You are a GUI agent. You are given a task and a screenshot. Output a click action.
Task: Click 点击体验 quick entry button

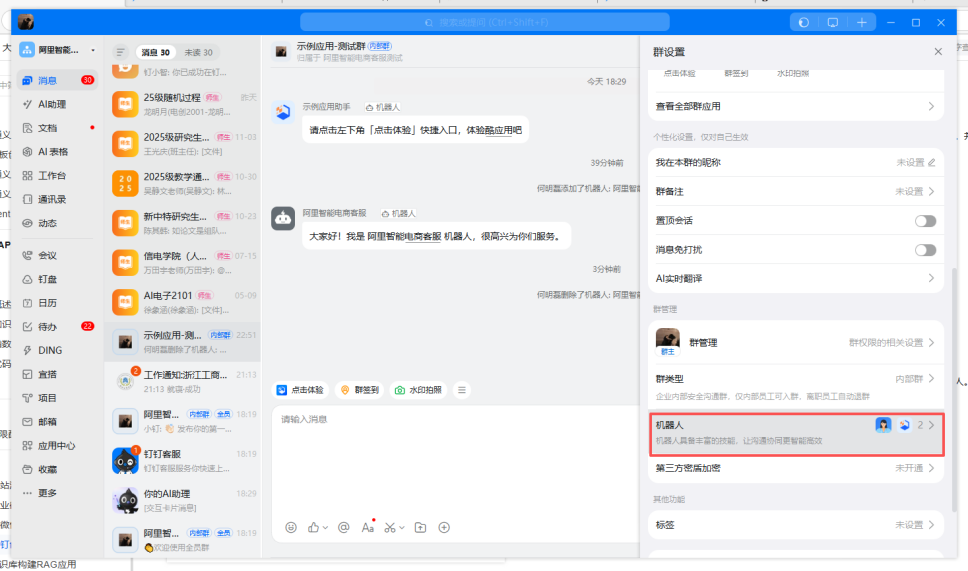click(x=300, y=390)
